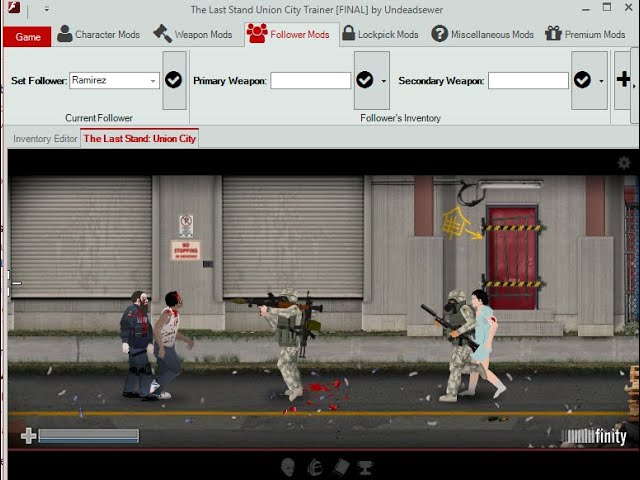Click the red barricaded door
640x480 pixels.
point(512,258)
